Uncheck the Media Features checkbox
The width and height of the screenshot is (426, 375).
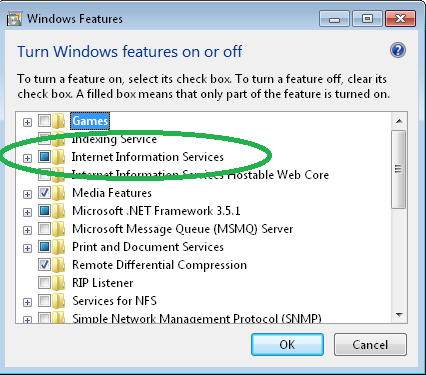(x=44, y=192)
